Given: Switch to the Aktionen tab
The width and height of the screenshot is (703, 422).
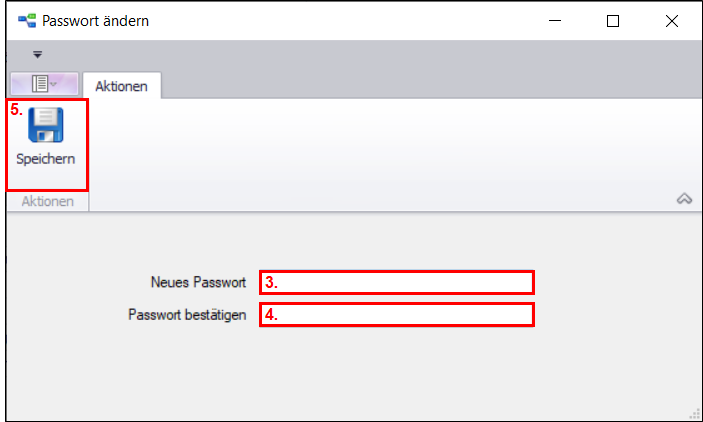Looking at the screenshot, I should coord(121,86).
